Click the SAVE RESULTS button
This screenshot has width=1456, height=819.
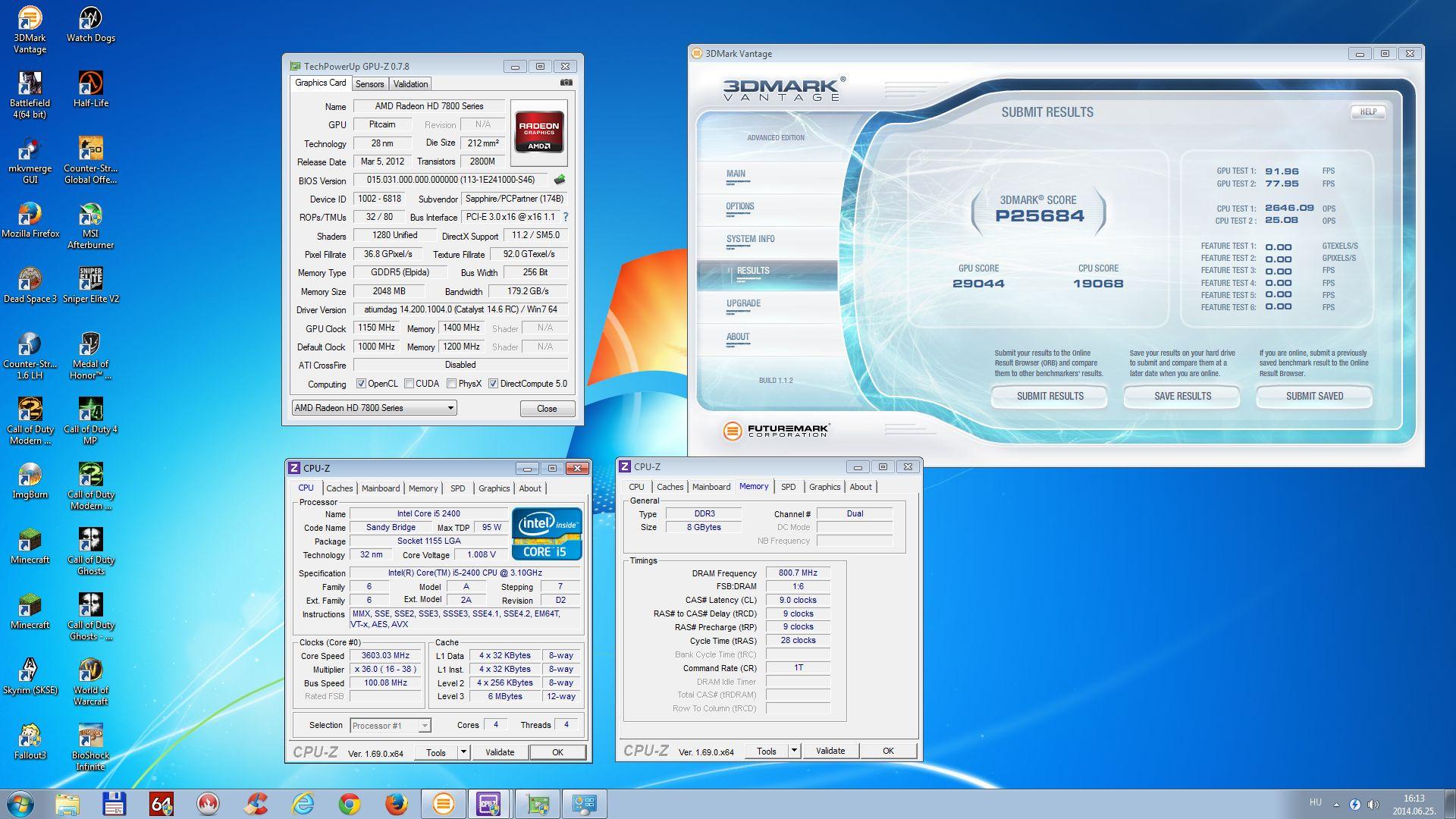[1181, 396]
